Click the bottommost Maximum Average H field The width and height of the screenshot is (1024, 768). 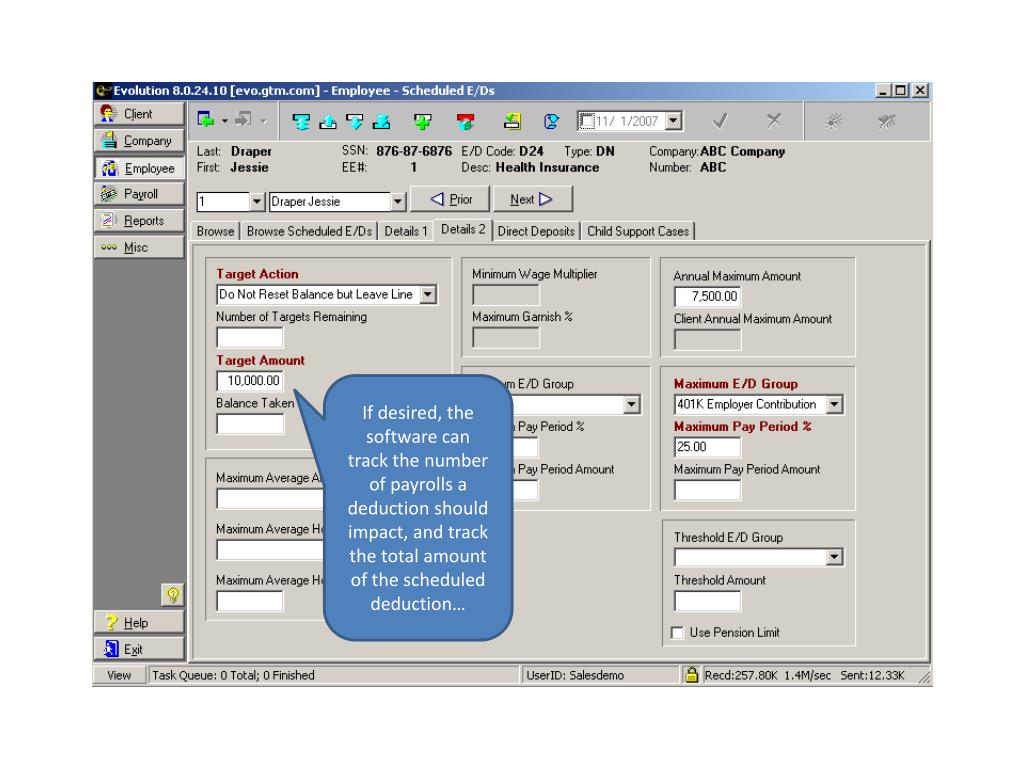(x=249, y=601)
